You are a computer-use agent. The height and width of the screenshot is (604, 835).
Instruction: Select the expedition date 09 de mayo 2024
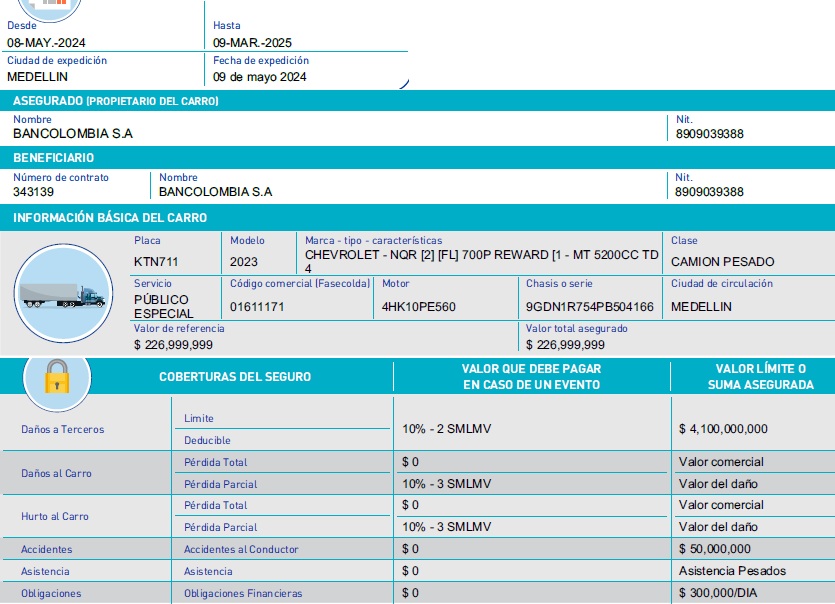260,77
